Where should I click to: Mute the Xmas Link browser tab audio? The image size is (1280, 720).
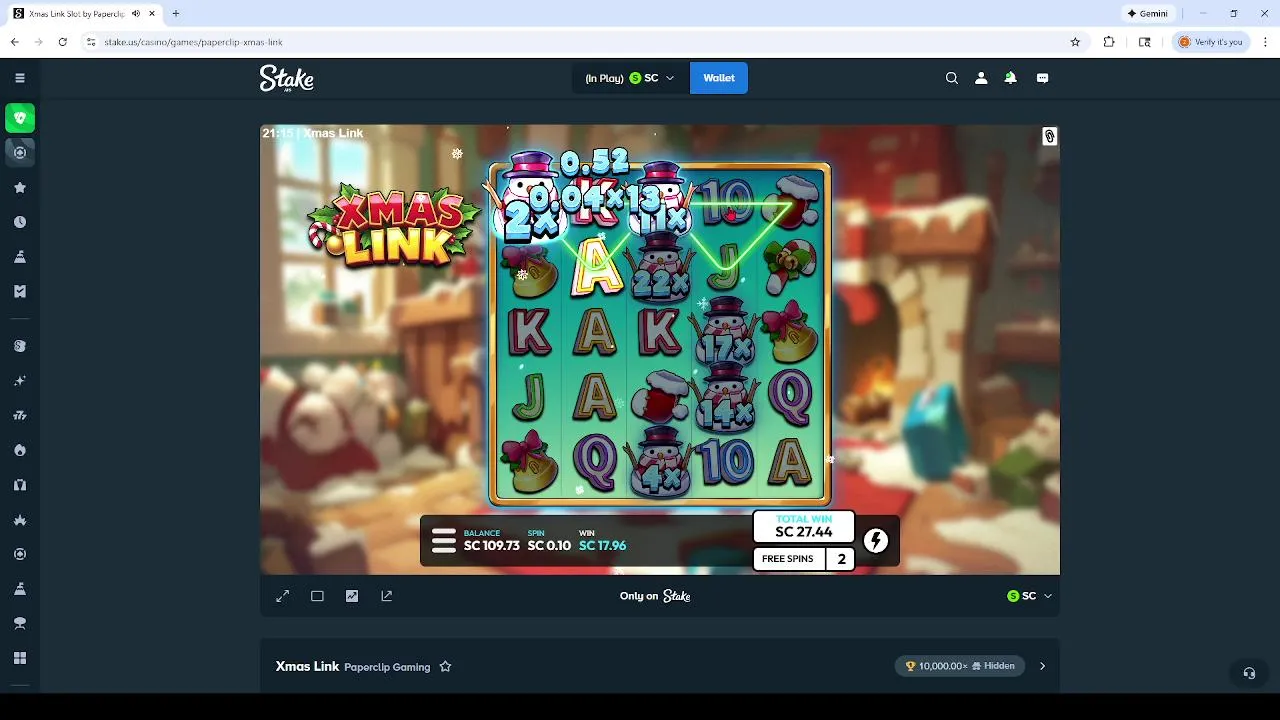coord(136,14)
